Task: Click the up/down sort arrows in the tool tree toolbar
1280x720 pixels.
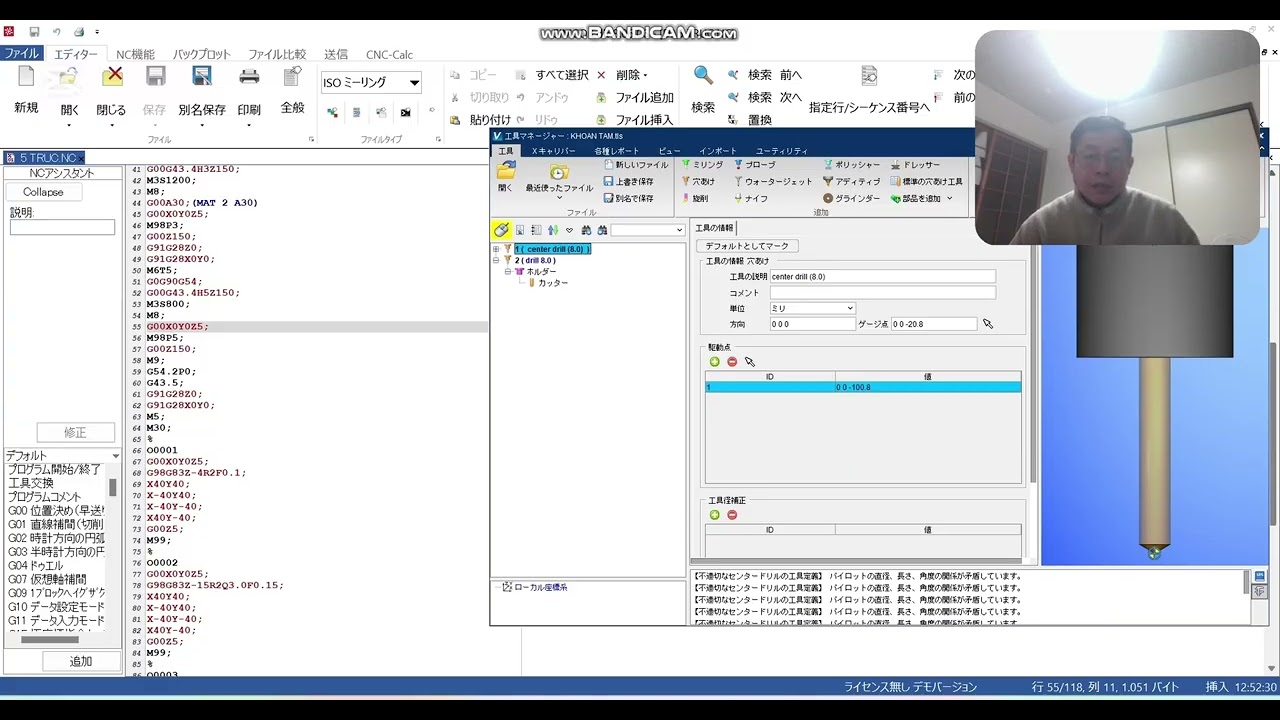Action: 552,230
